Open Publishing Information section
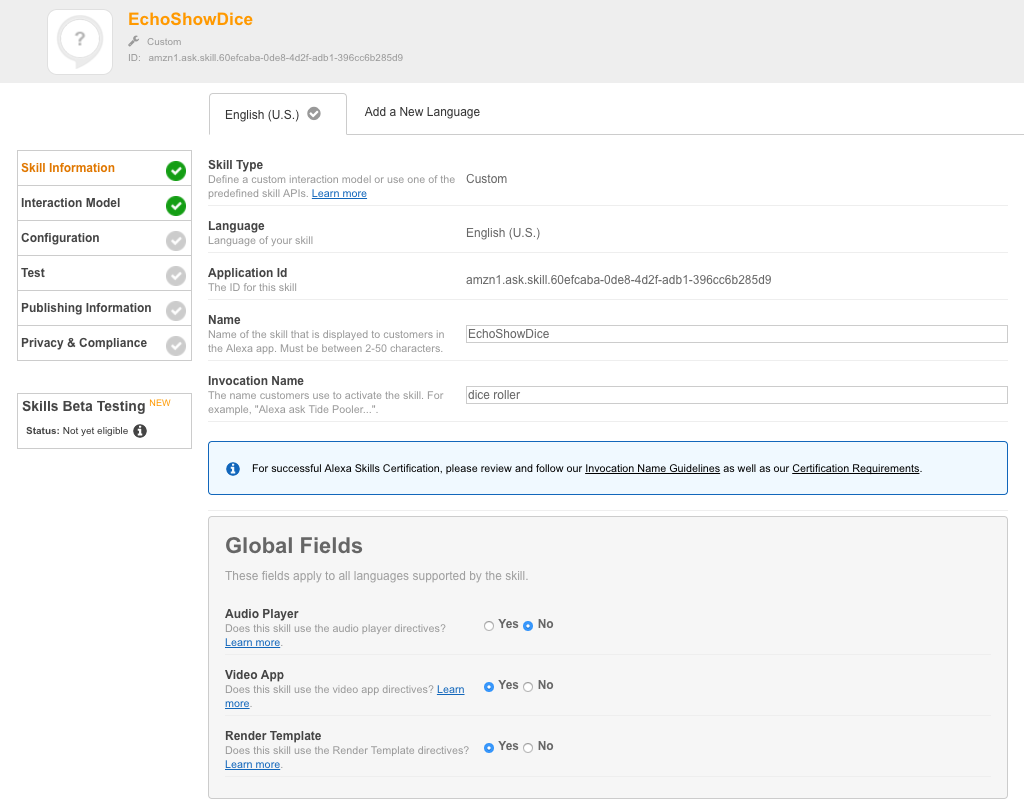Image resolution: width=1024 pixels, height=810 pixels. tap(104, 308)
